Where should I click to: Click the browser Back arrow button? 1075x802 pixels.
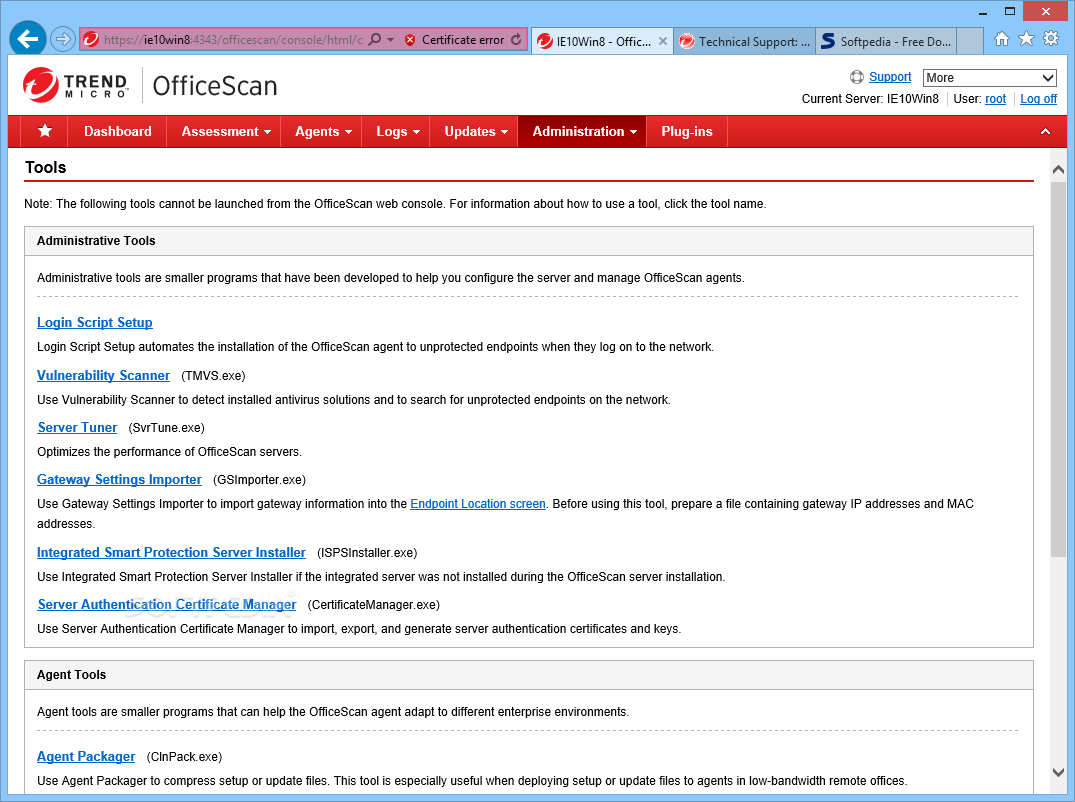coord(27,39)
